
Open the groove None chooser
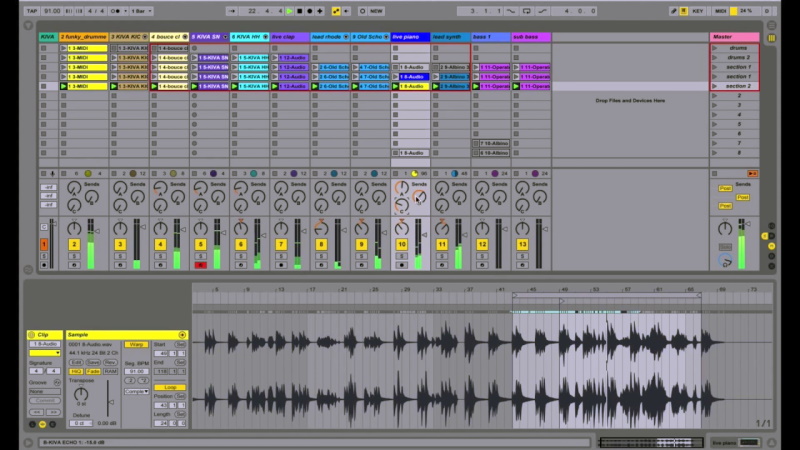click(44, 391)
